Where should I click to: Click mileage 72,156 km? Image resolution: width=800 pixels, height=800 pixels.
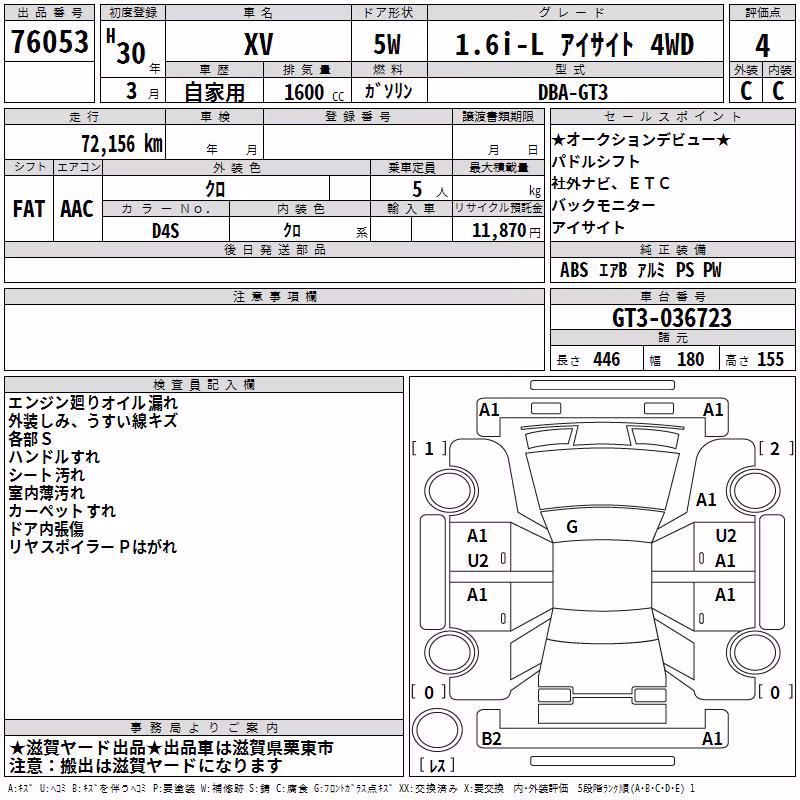(122, 144)
